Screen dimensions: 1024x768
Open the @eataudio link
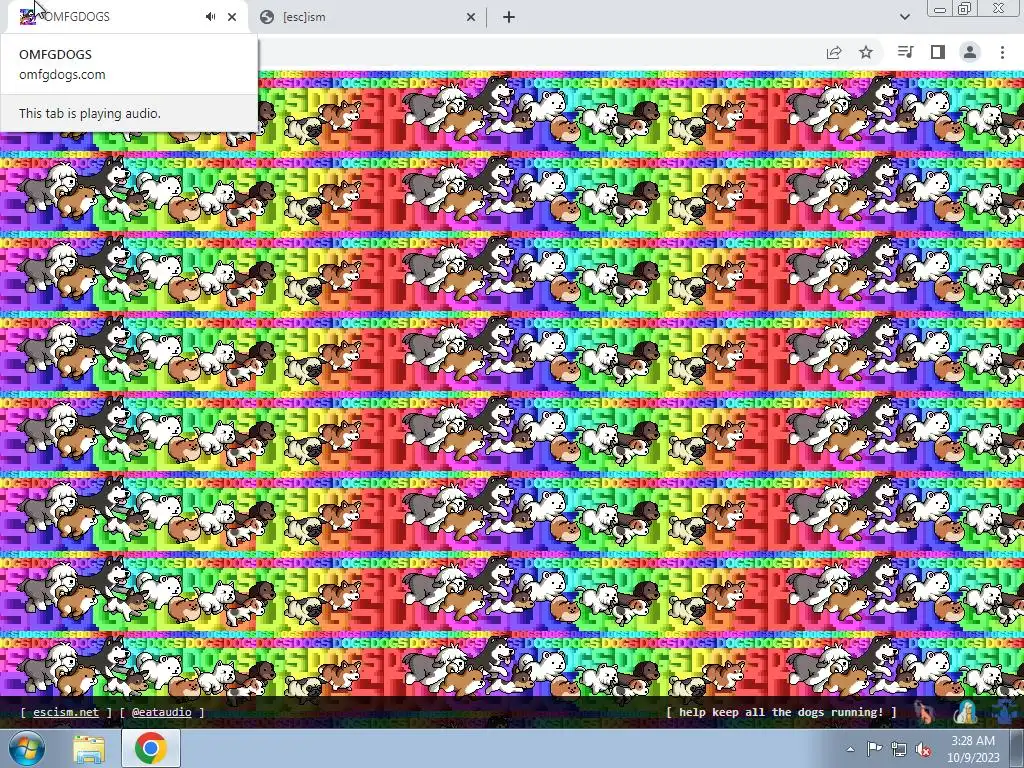[x=161, y=712]
